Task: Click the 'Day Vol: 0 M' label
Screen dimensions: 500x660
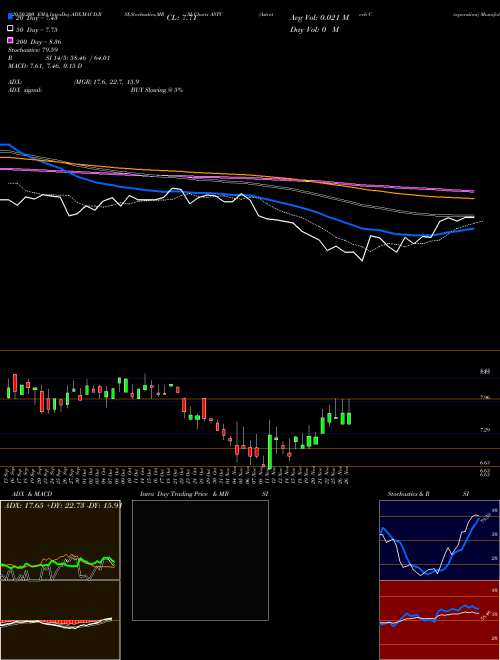Action: (x=314, y=29)
